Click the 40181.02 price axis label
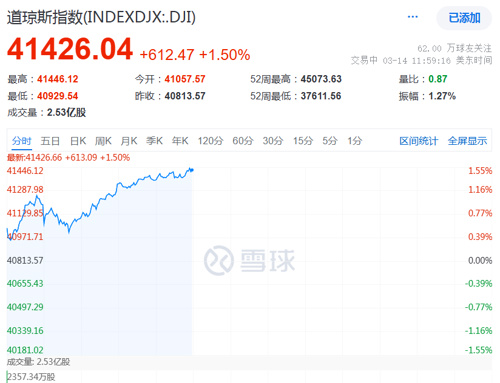This screenshot has width=500, height=383. pos(25,350)
